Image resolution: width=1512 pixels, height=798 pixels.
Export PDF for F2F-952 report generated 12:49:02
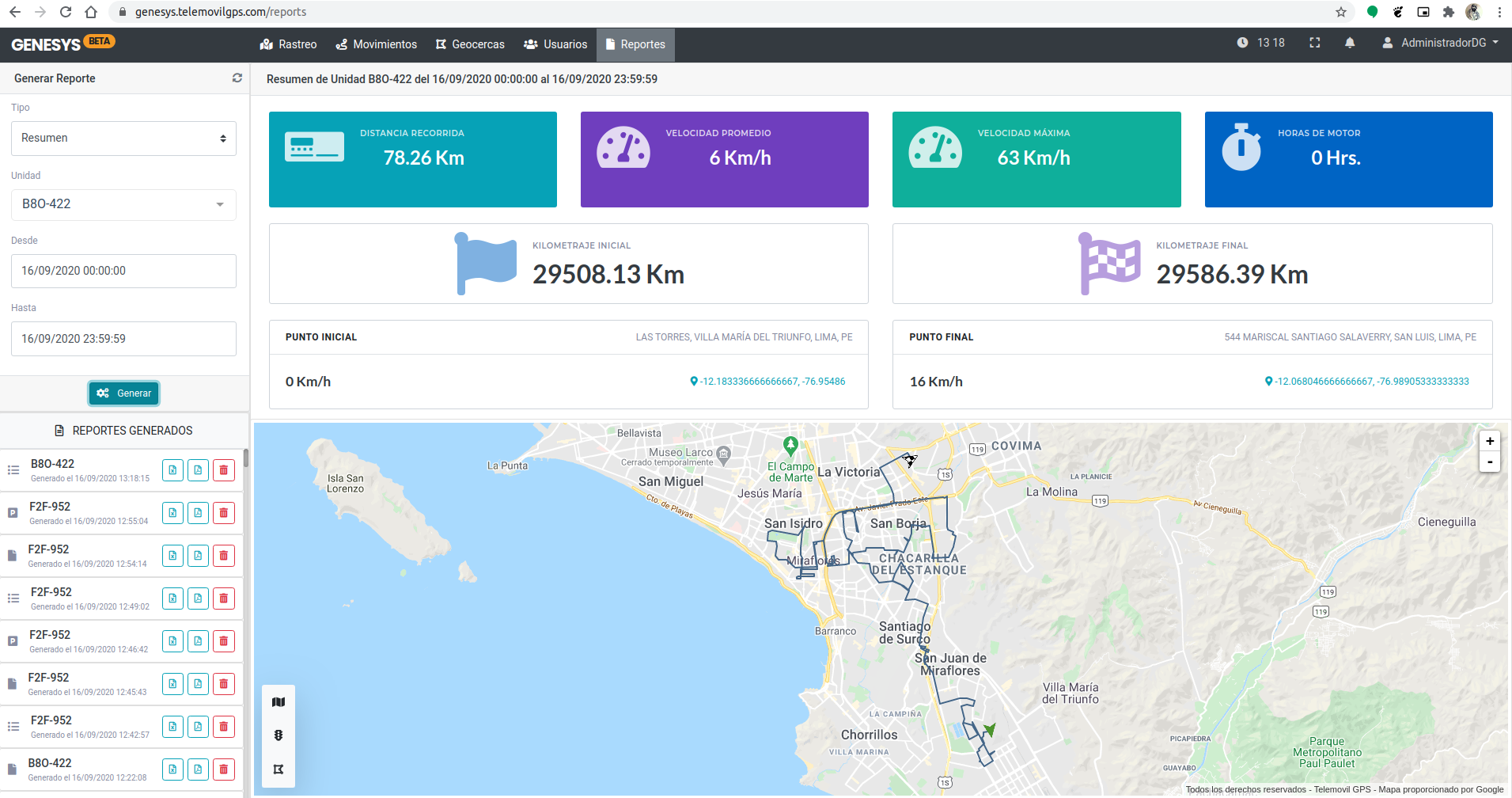(x=198, y=598)
